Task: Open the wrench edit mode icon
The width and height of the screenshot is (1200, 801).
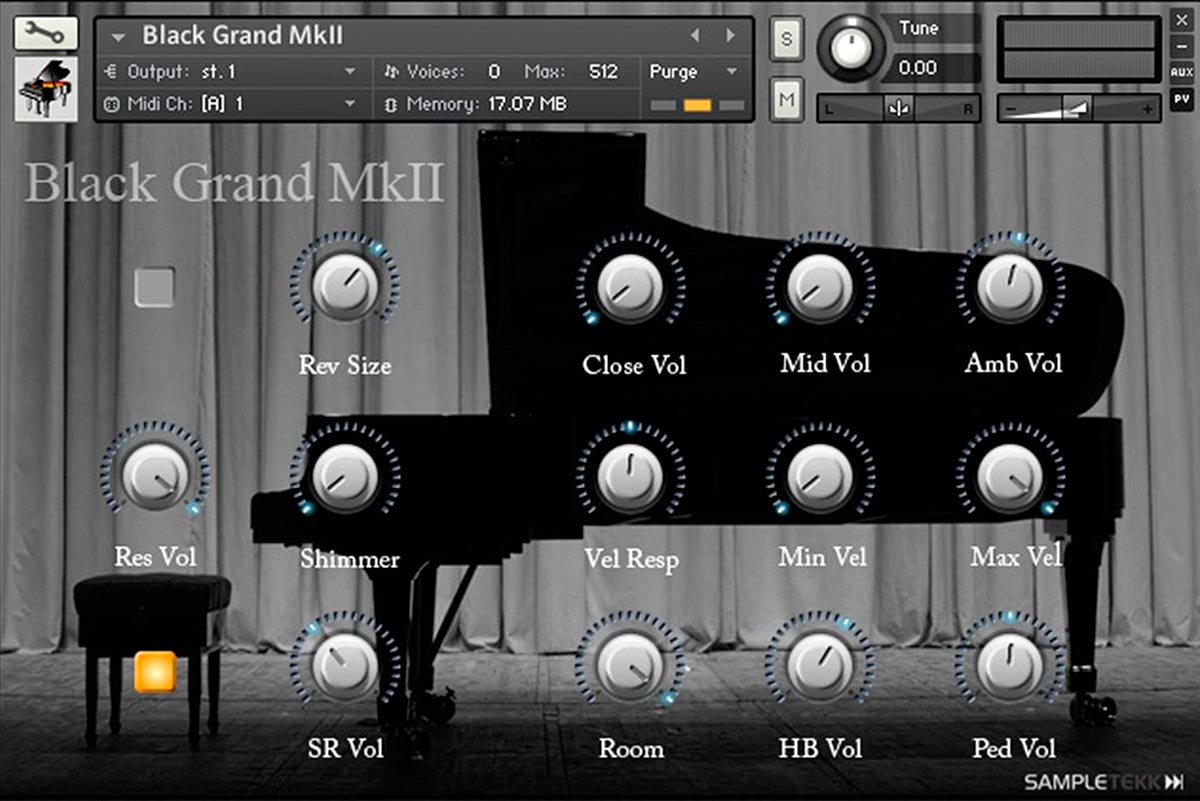Action: [x=46, y=33]
